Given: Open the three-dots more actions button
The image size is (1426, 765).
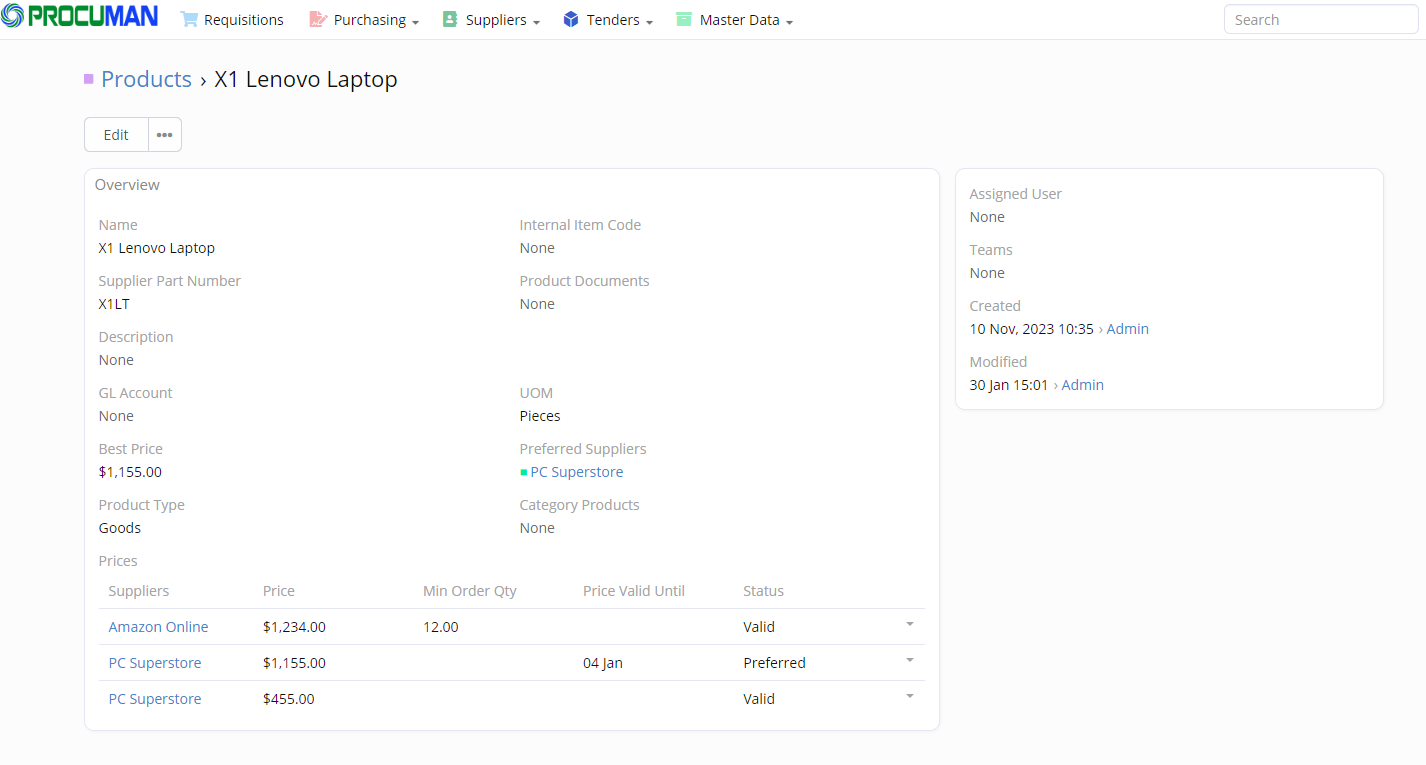Looking at the screenshot, I should (165, 135).
